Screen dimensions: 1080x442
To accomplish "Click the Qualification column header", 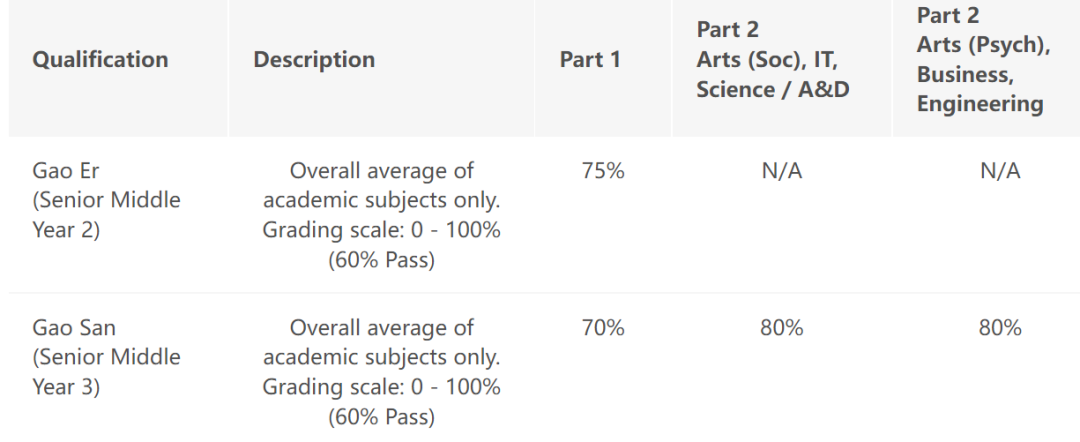I will tap(100, 60).
